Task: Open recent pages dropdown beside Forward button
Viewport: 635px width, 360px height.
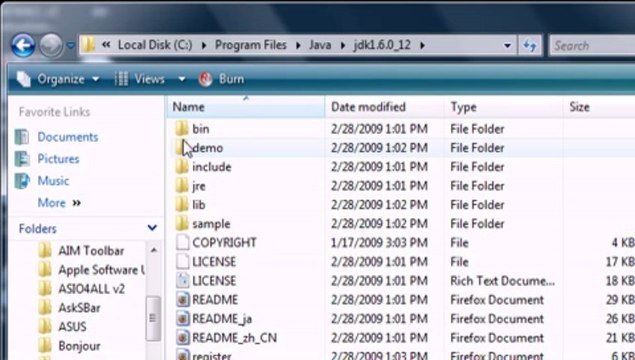Action: pos(70,45)
